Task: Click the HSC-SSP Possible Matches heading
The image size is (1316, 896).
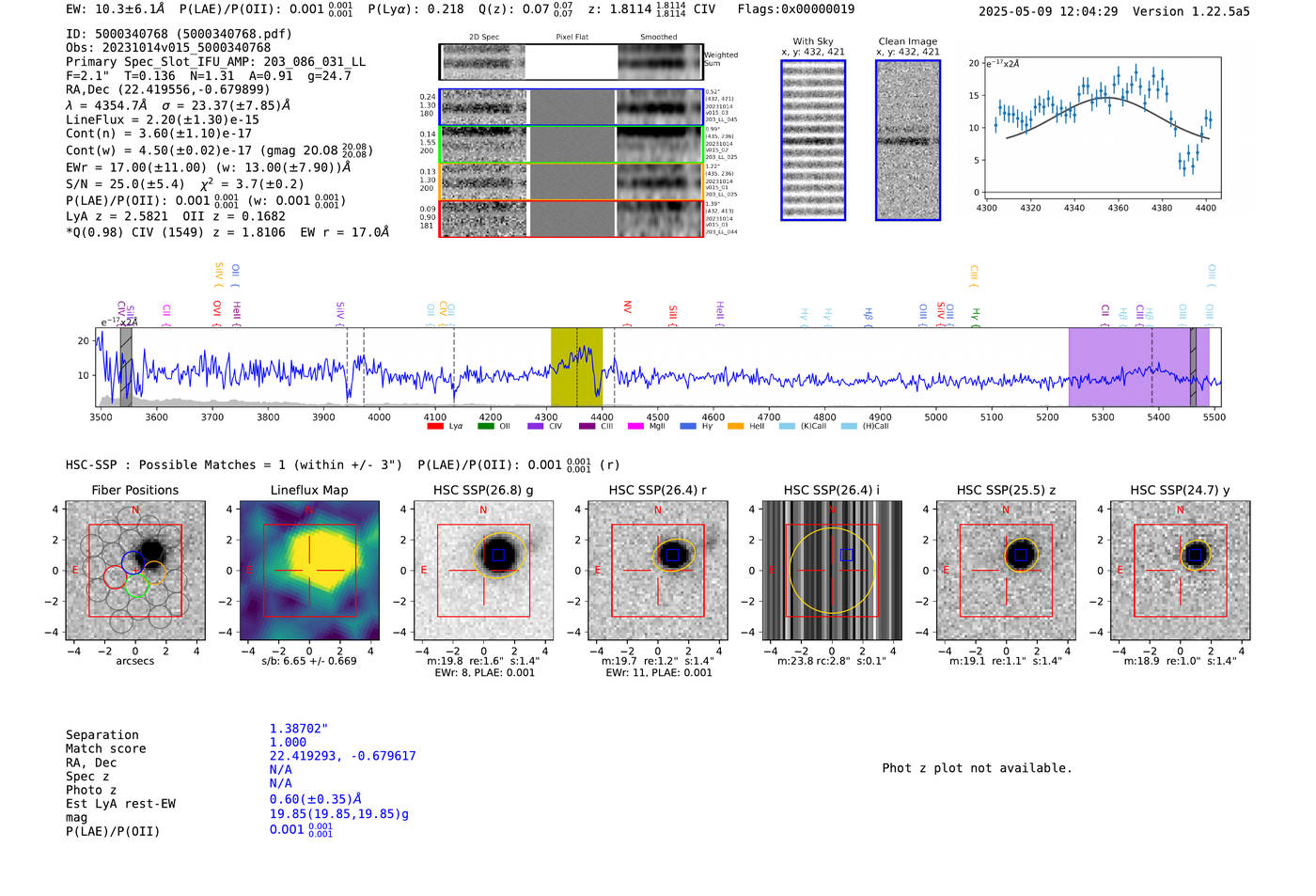Action: click(234, 465)
